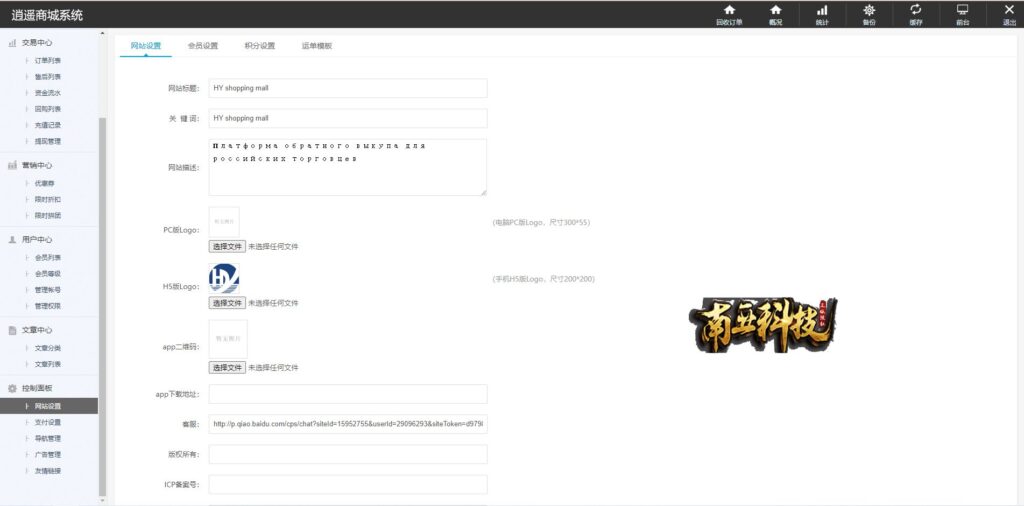Click the PC版Logo placeholder image
This screenshot has height=506, width=1024.
tap(224, 222)
